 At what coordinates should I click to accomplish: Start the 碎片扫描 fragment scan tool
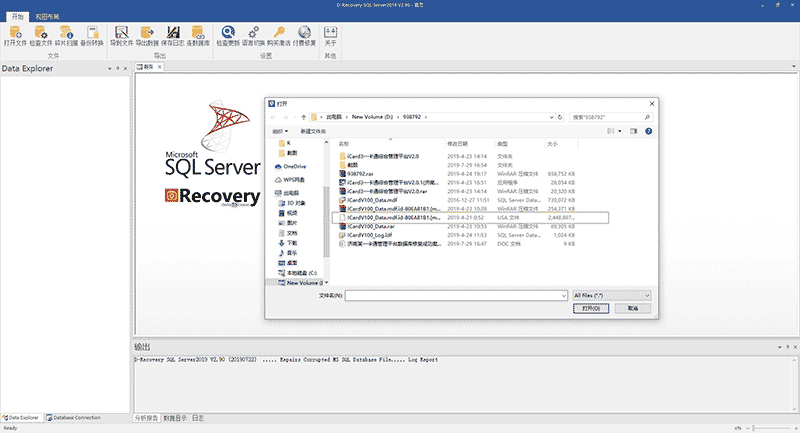66,36
